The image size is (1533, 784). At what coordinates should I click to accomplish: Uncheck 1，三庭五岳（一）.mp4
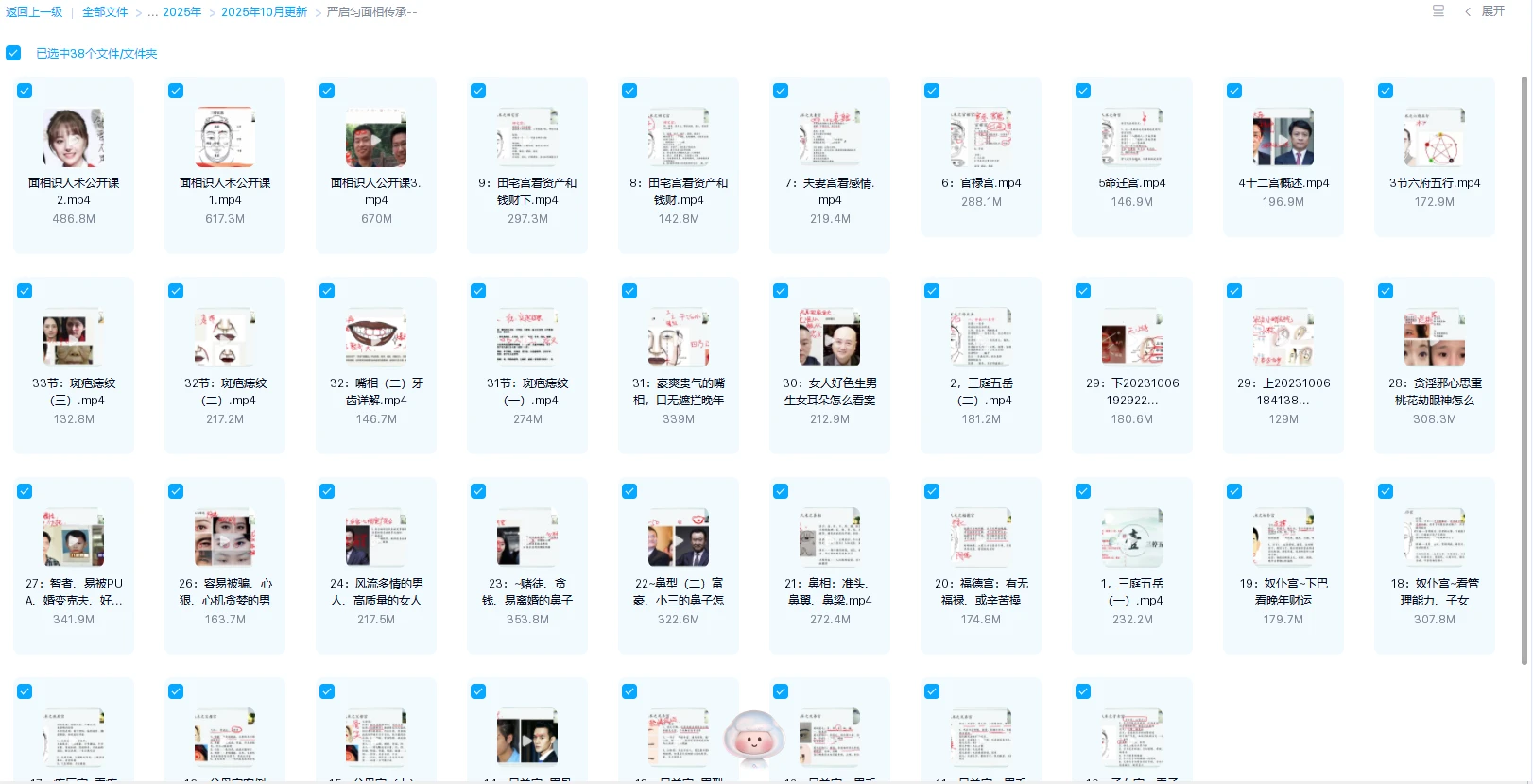point(1083,491)
